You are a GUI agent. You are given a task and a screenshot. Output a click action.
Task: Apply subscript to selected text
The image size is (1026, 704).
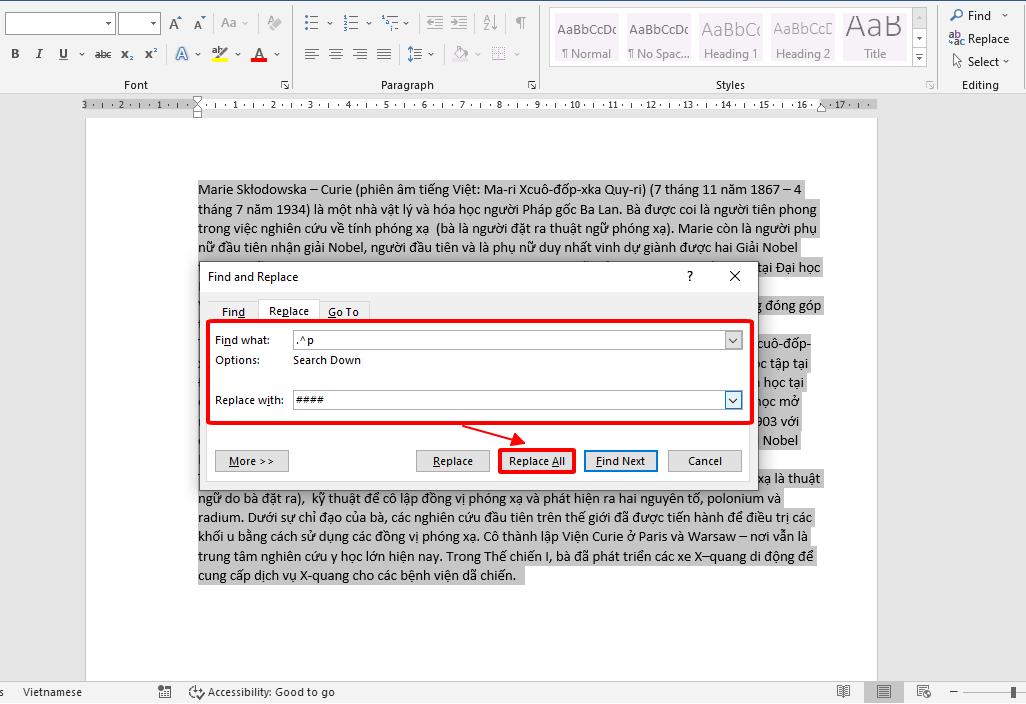click(125, 53)
